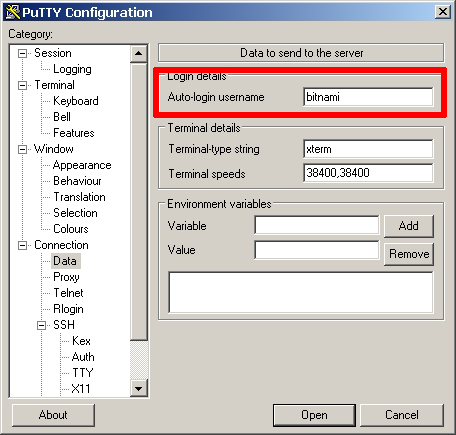Select the Logging category
This screenshot has width=456, height=435.
pyautogui.click(x=72, y=69)
